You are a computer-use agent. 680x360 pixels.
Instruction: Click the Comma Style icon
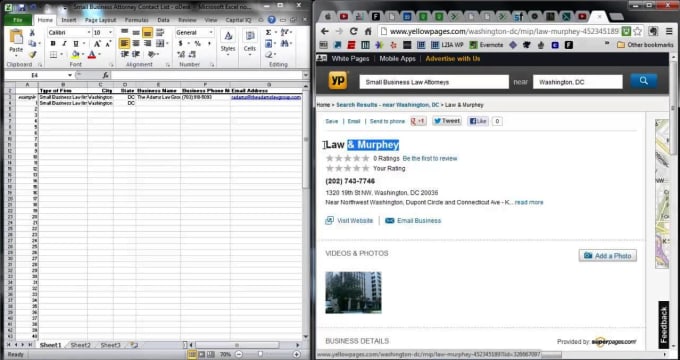click(209, 43)
